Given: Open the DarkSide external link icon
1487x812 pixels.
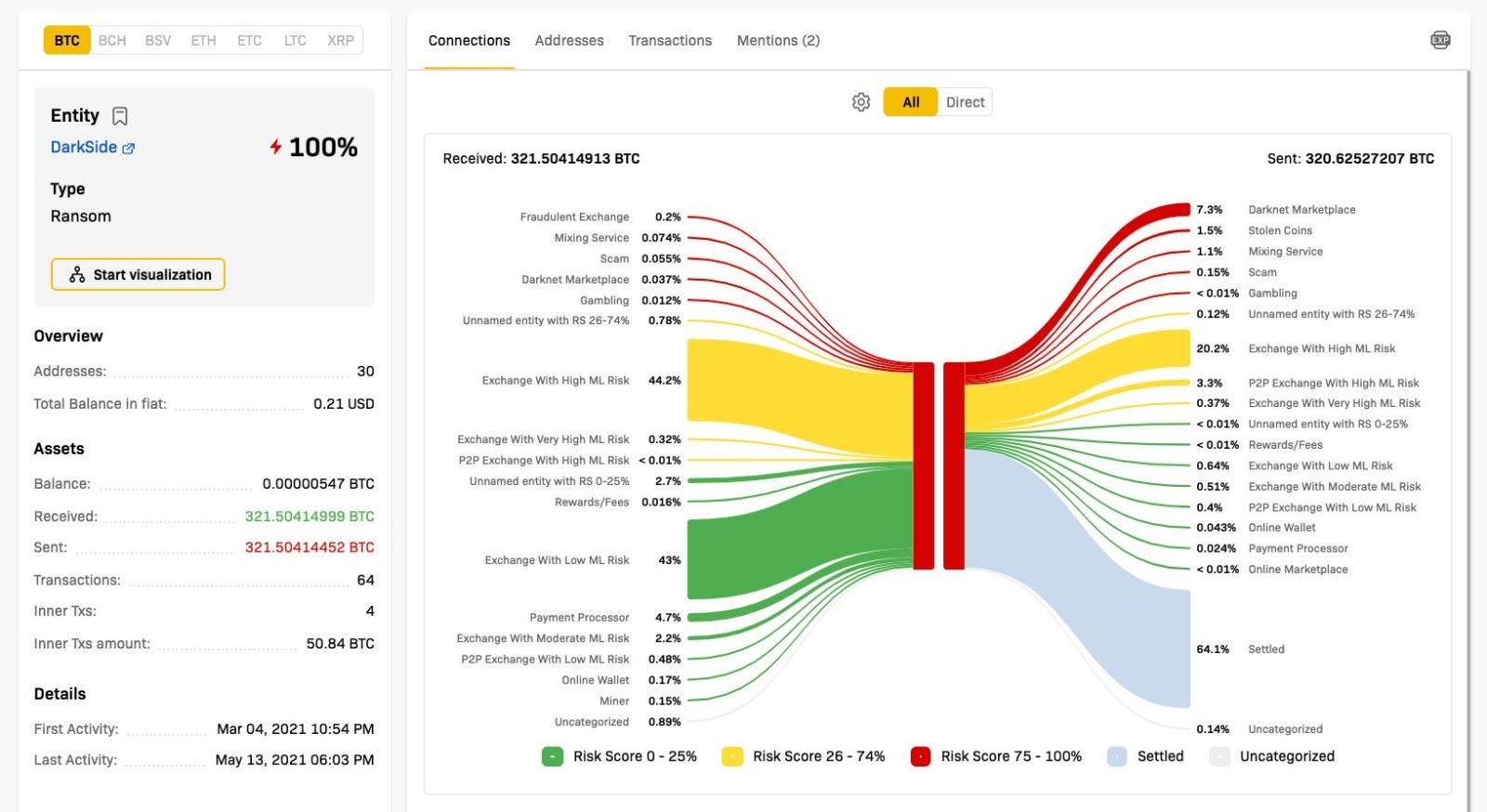Looking at the screenshot, I should click(x=129, y=149).
